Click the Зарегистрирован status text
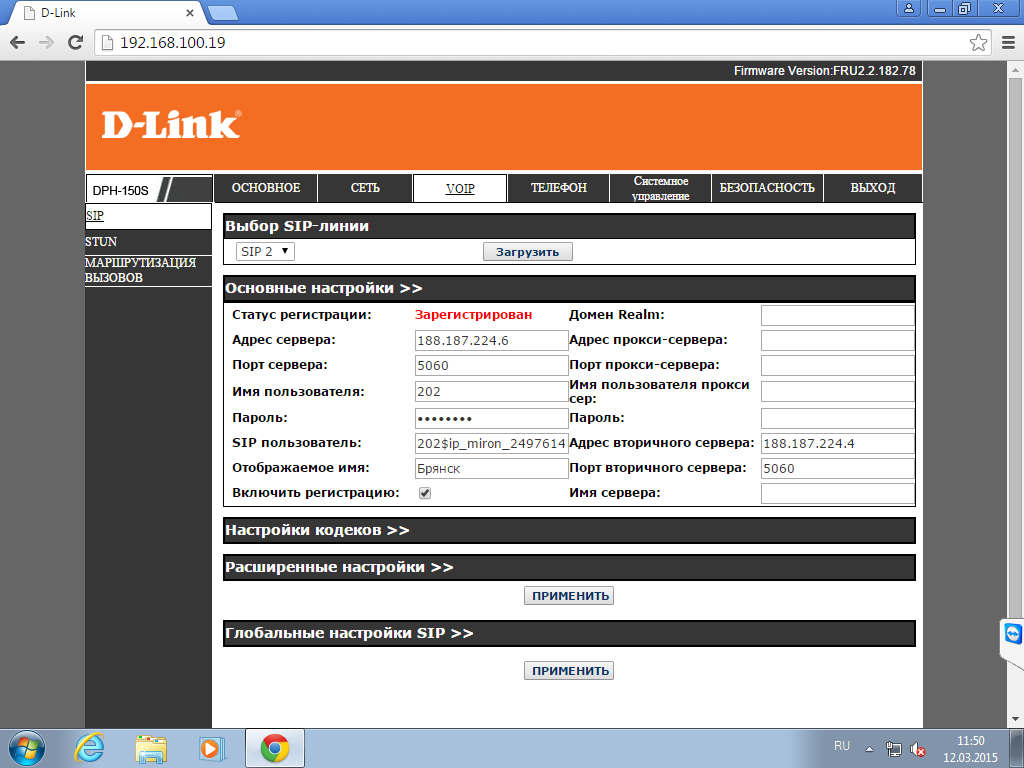The height and width of the screenshot is (768, 1024). [x=473, y=315]
